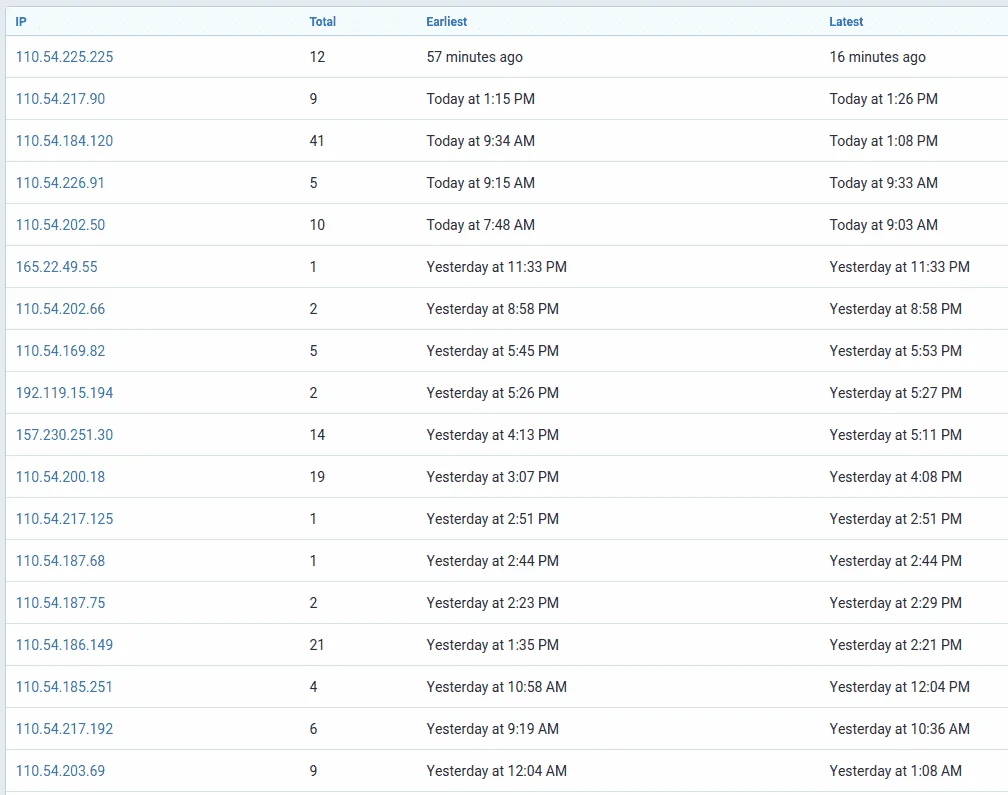Click the 'Yesterday at 5:26 PM' cell
1008x795 pixels.
coord(492,393)
